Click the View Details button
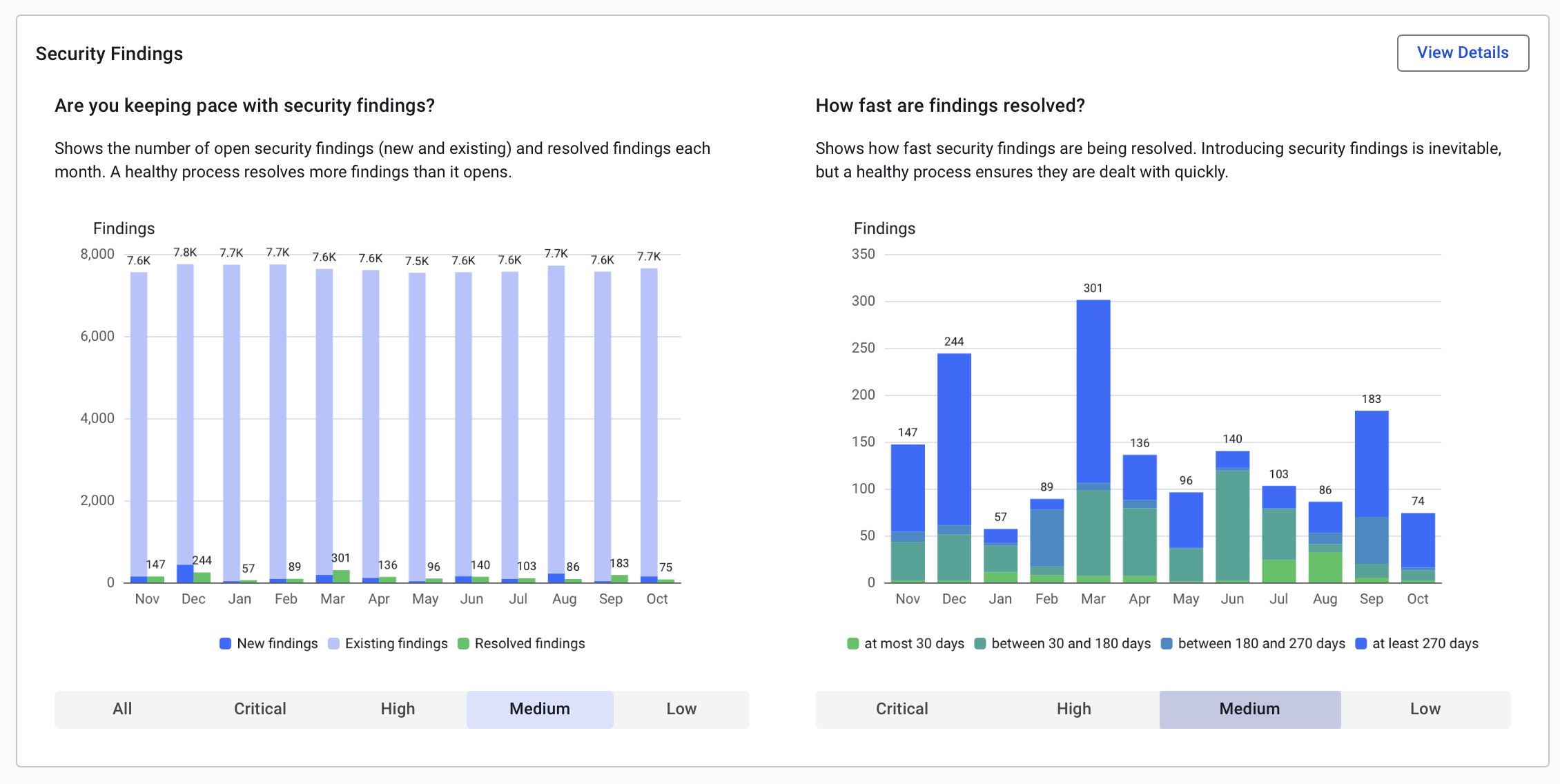 tap(1462, 53)
